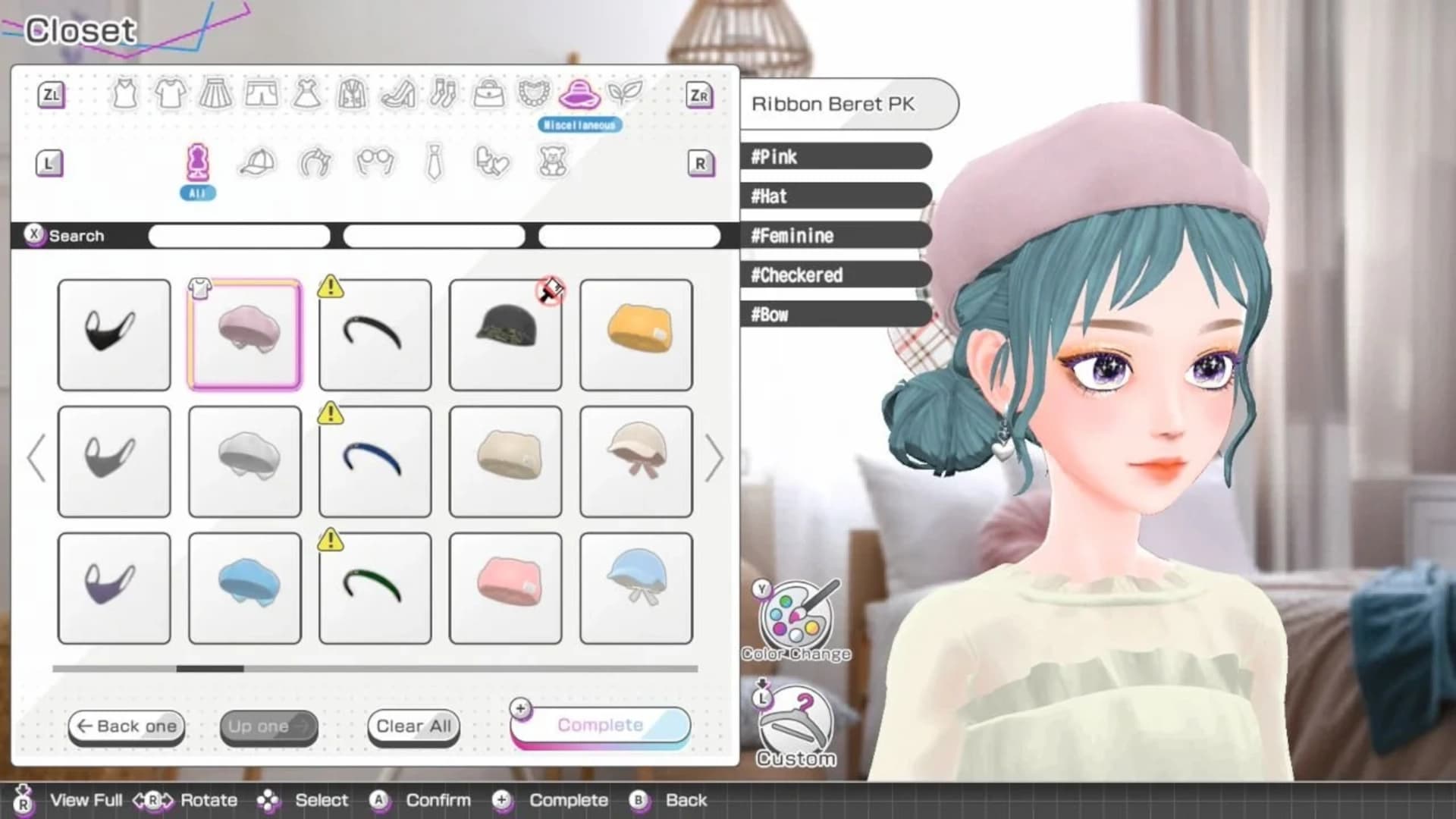Click the Complete button
The width and height of the screenshot is (1456, 819).
(x=601, y=726)
